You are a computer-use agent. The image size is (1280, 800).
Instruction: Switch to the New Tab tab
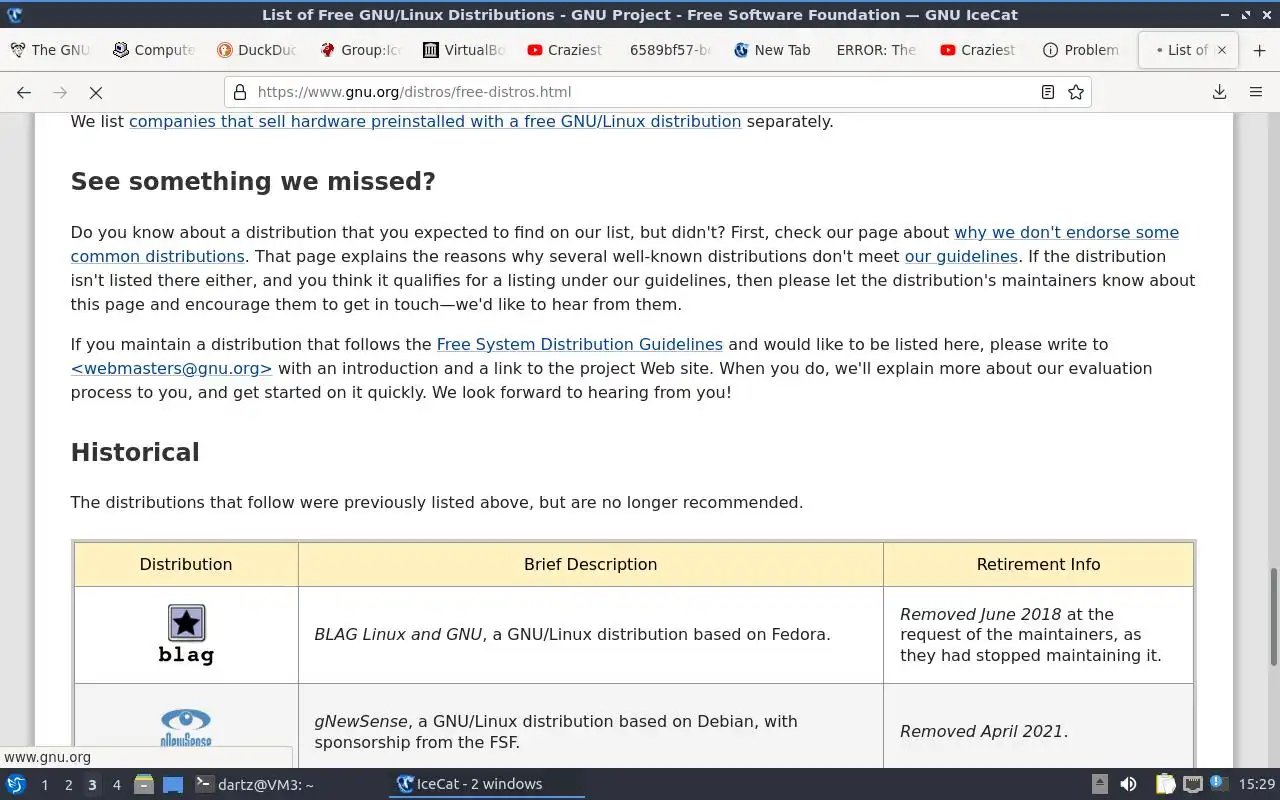pyautogui.click(x=773, y=50)
